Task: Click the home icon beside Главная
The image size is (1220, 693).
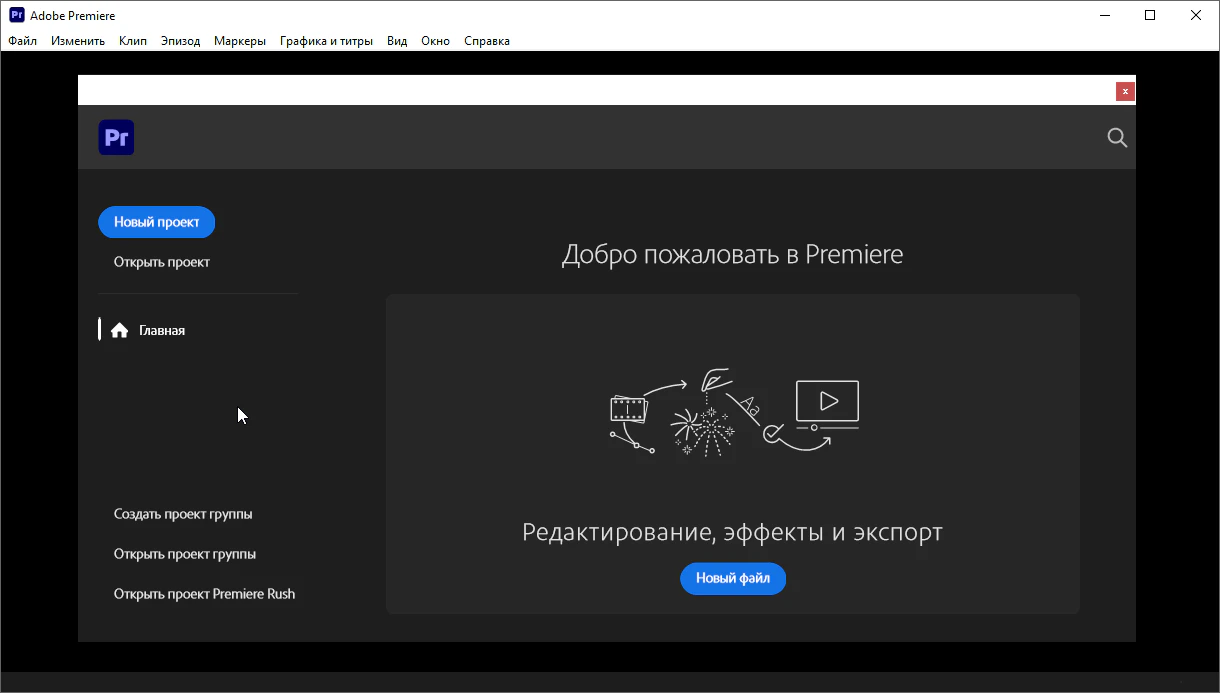Action: point(120,331)
